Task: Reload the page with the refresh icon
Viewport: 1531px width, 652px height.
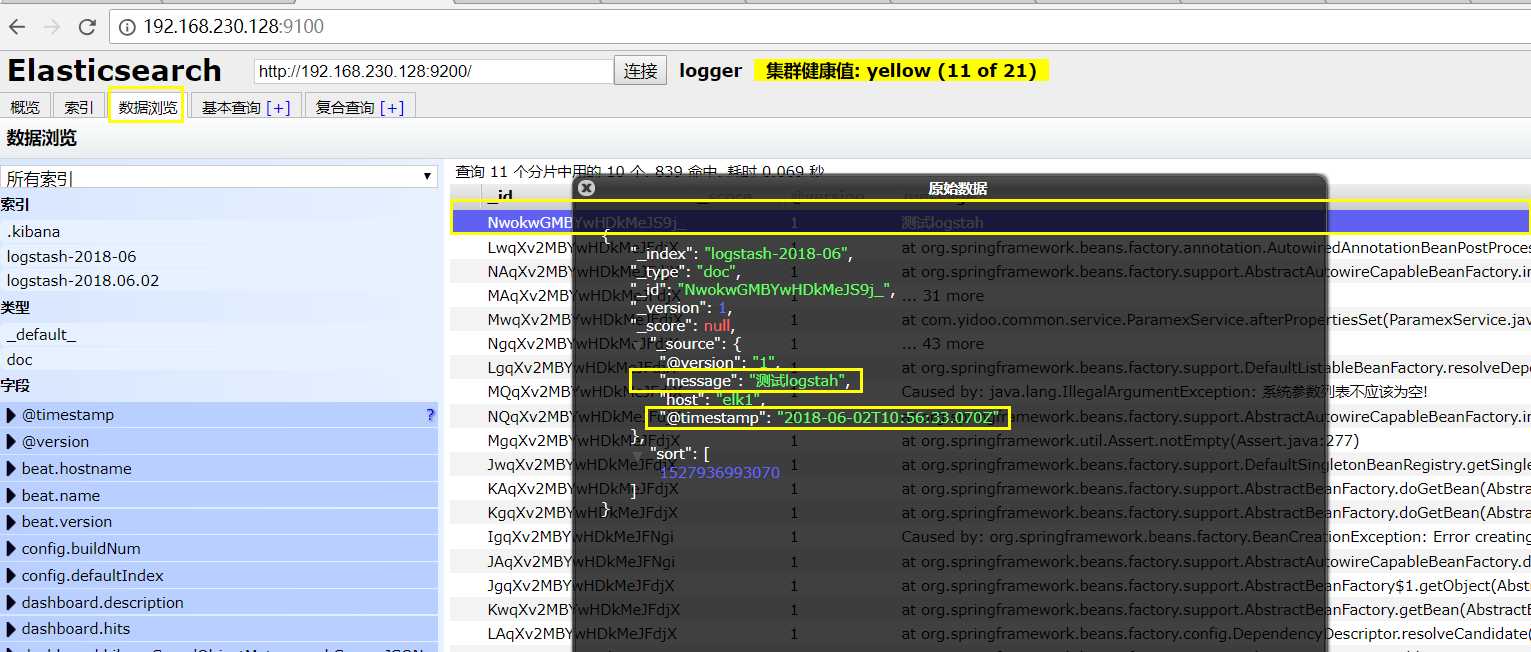Action: (87, 27)
